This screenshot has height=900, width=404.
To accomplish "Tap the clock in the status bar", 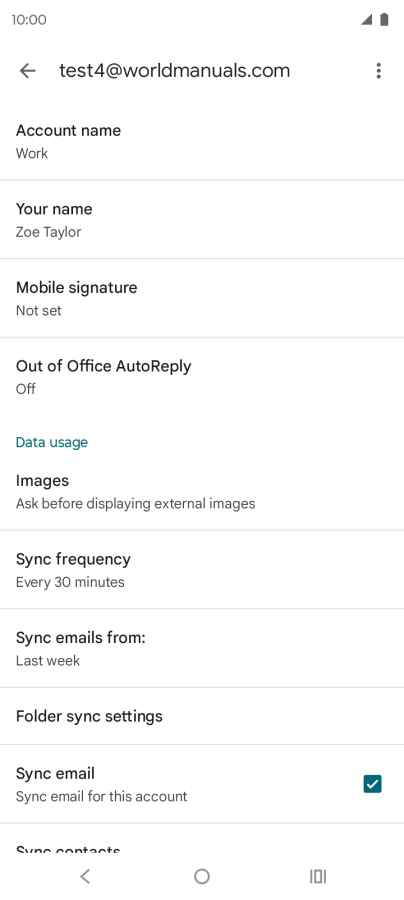I will [29, 20].
